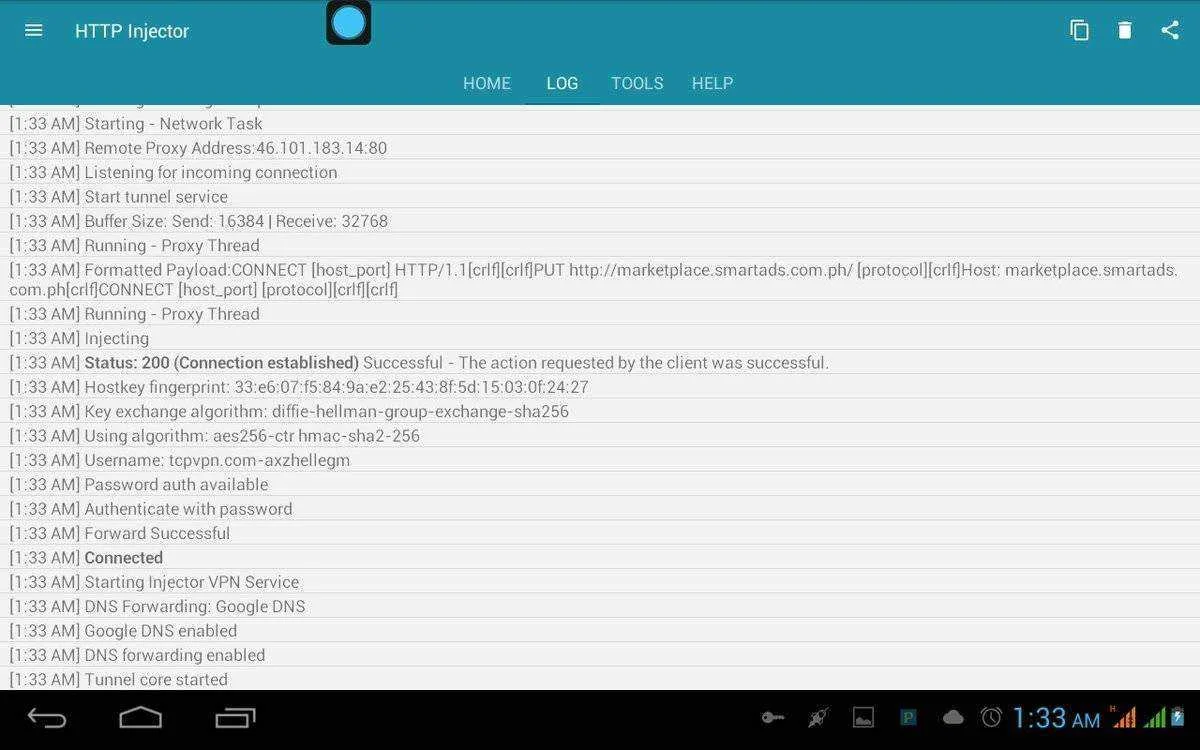Select the 'Injecting' log line

600,338
